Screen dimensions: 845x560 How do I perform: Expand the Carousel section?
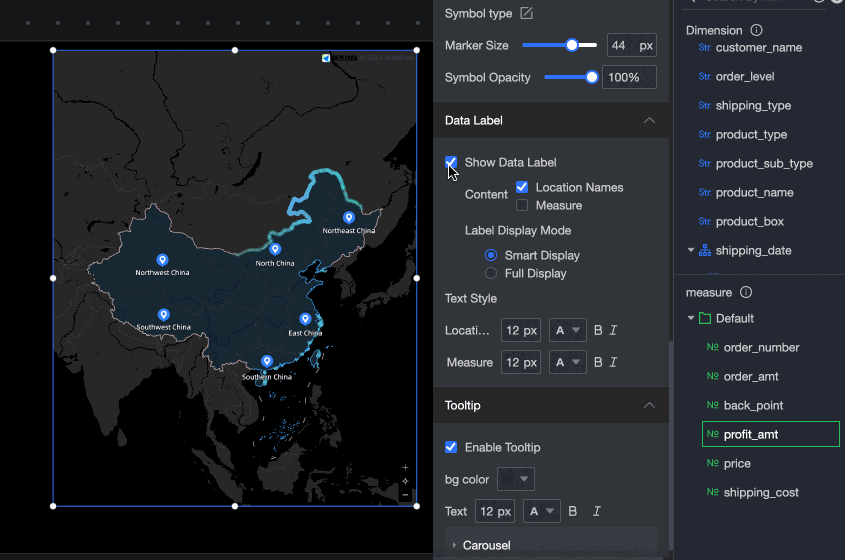coord(454,545)
